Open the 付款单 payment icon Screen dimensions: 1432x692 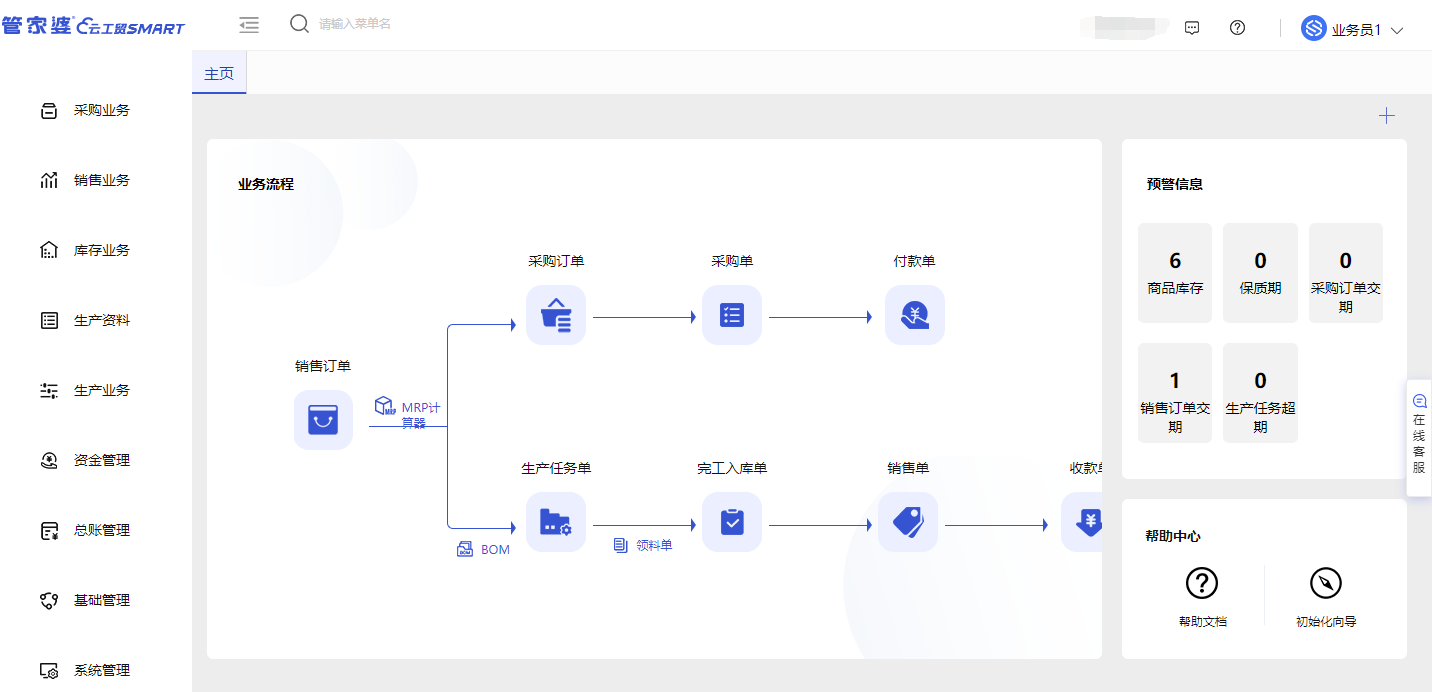[x=915, y=316]
